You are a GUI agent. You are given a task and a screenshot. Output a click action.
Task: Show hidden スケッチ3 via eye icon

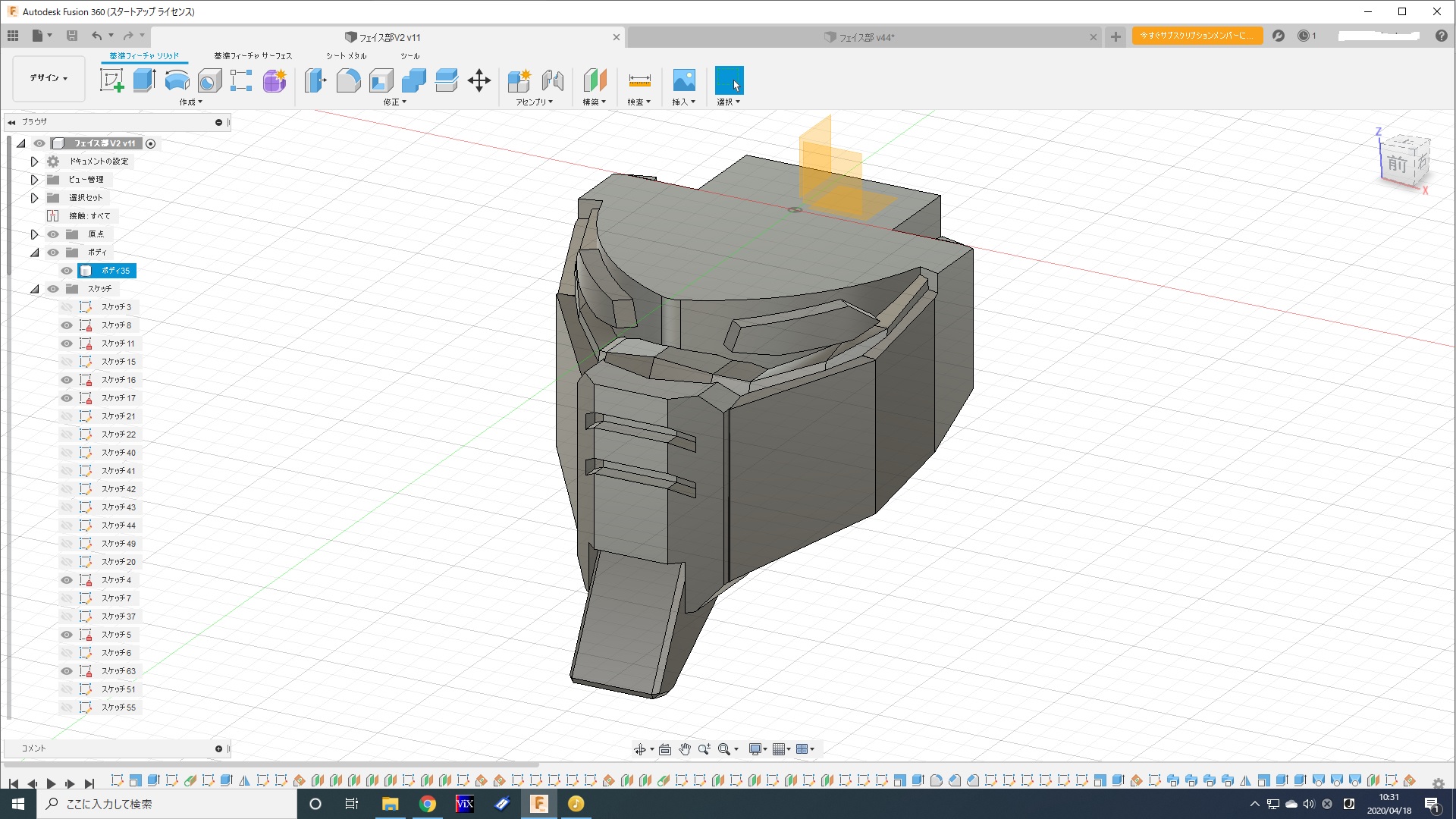pyautogui.click(x=67, y=307)
